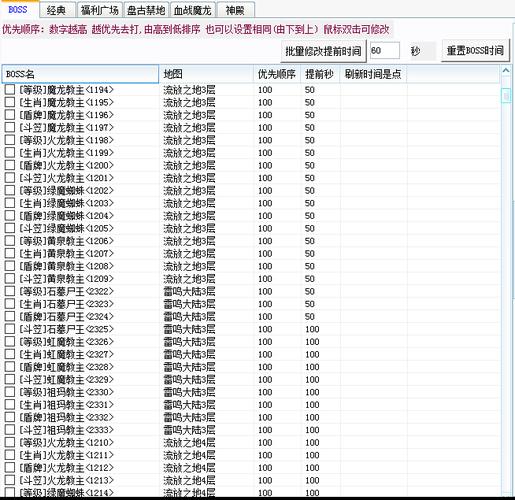
Task: Select row name [生肖]虹魔教主<2327>
Action: pyautogui.click(x=66, y=354)
